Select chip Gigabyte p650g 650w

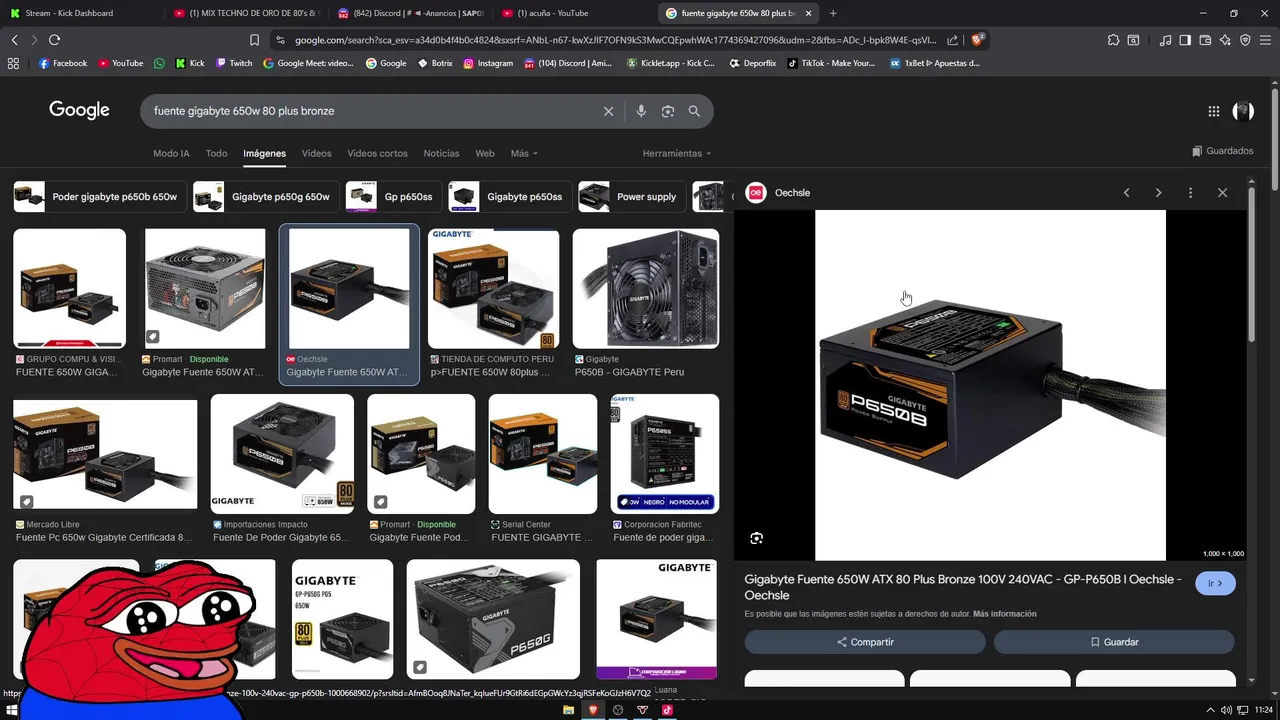pyautogui.click(x=265, y=197)
